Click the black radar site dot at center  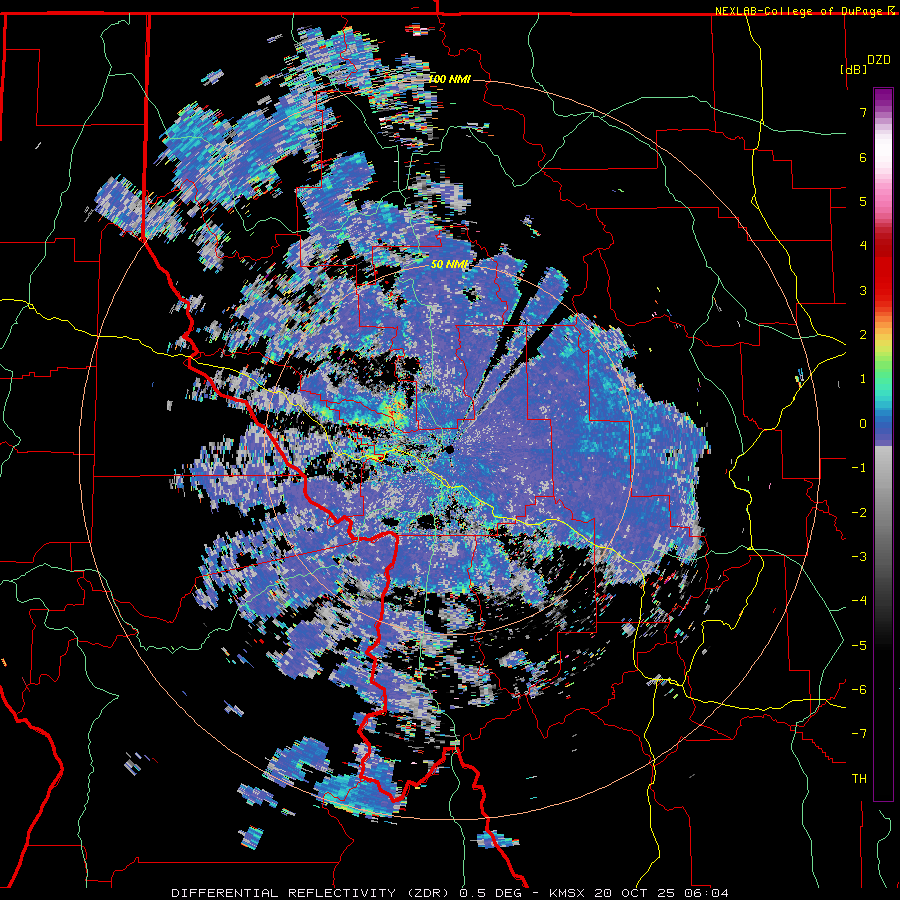coord(450,449)
